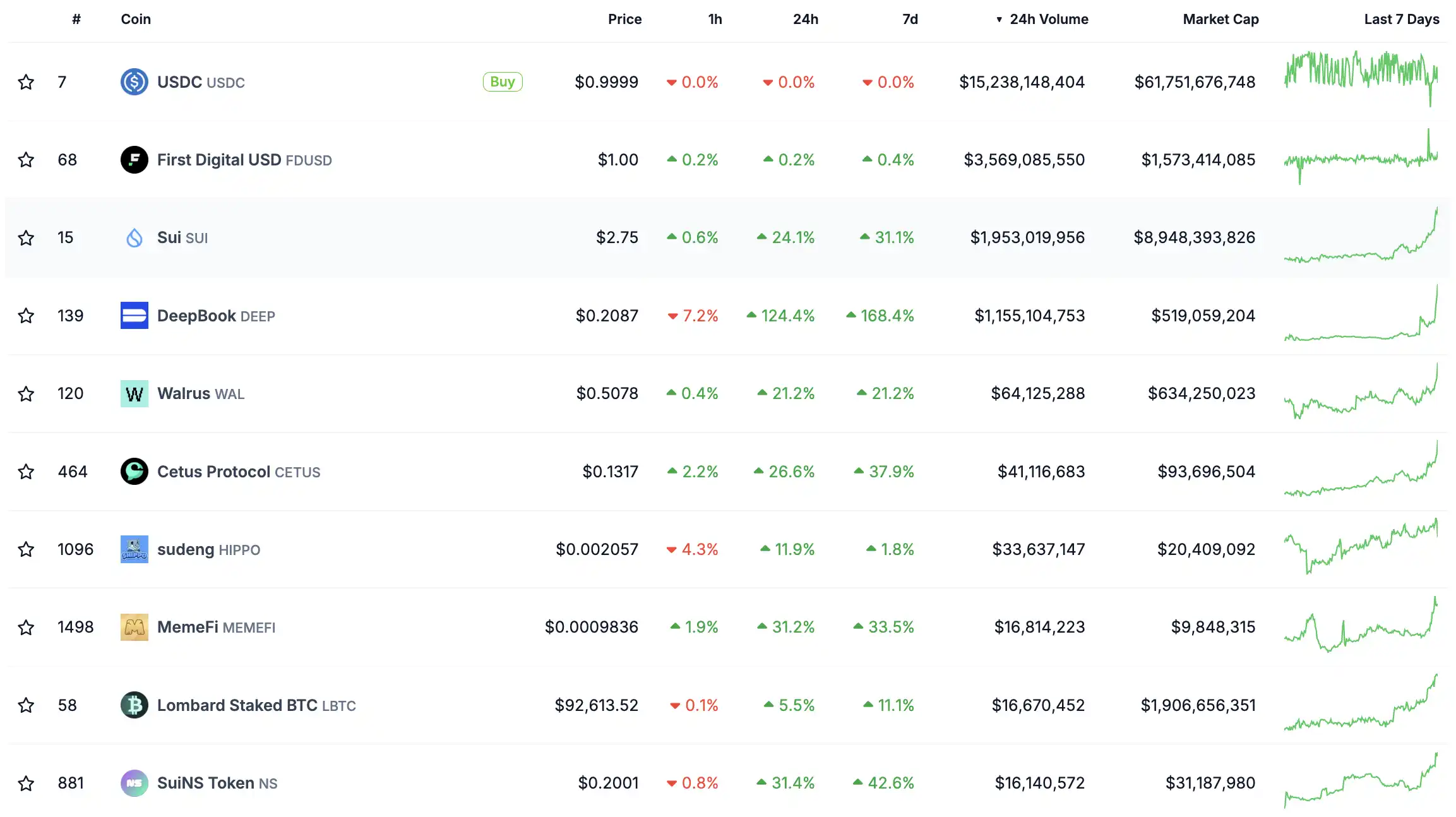Sort coins by Price column header

pyautogui.click(x=624, y=20)
